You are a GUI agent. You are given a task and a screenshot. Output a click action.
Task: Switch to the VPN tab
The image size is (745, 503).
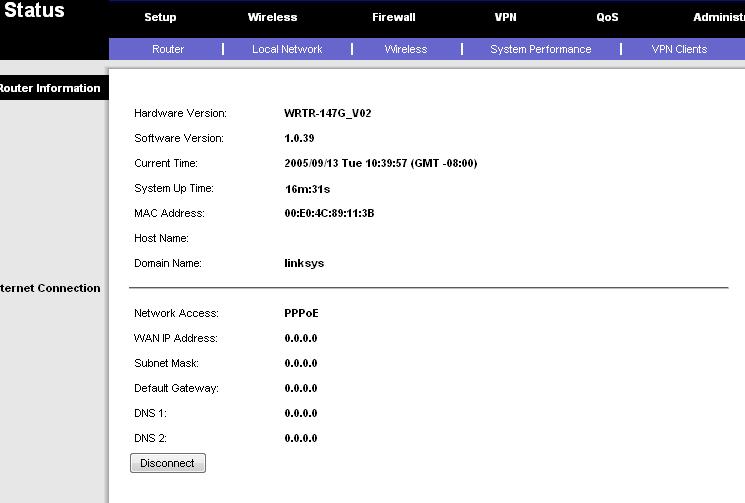pyautogui.click(x=505, y=17)
